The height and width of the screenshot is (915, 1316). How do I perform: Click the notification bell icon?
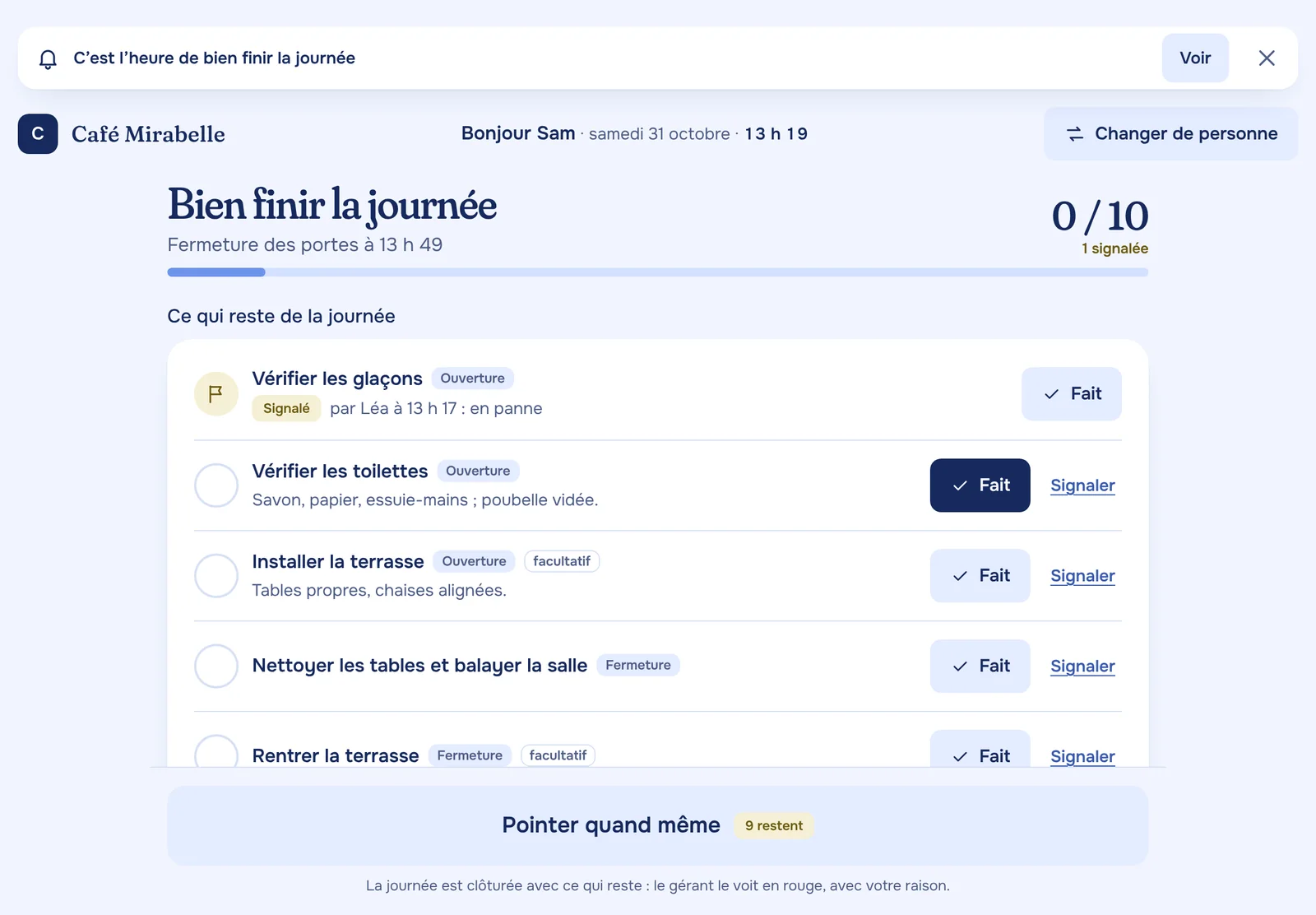pyautogui.click(x=48, y=58)
